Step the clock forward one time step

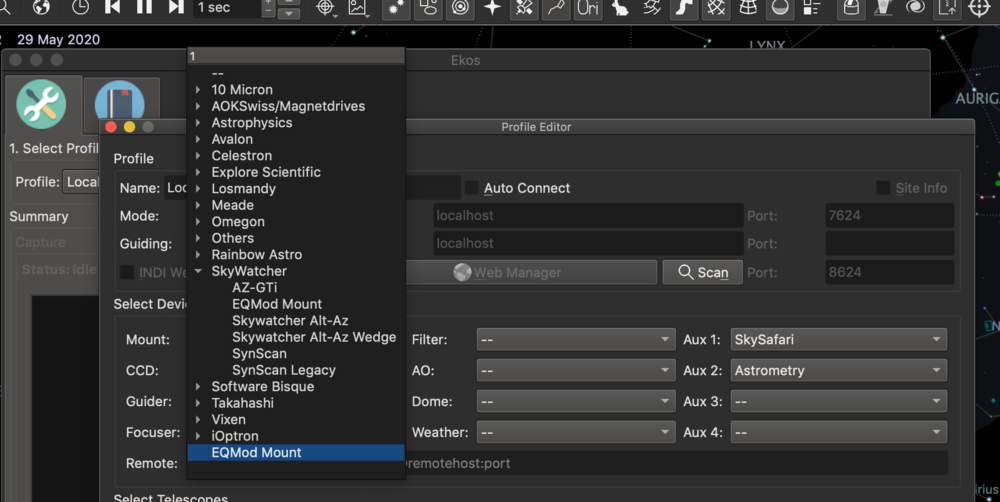click(x=176, y=8)
